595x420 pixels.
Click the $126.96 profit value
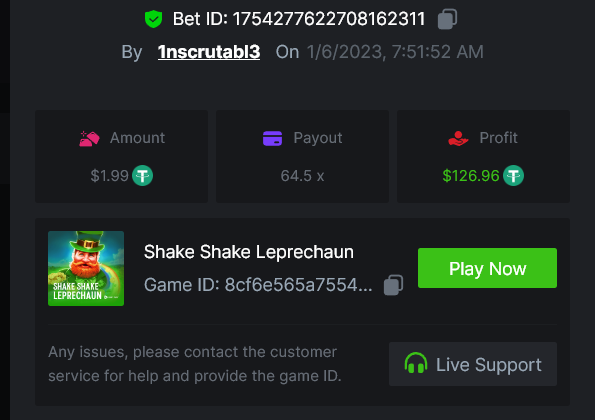click(471, 176)
